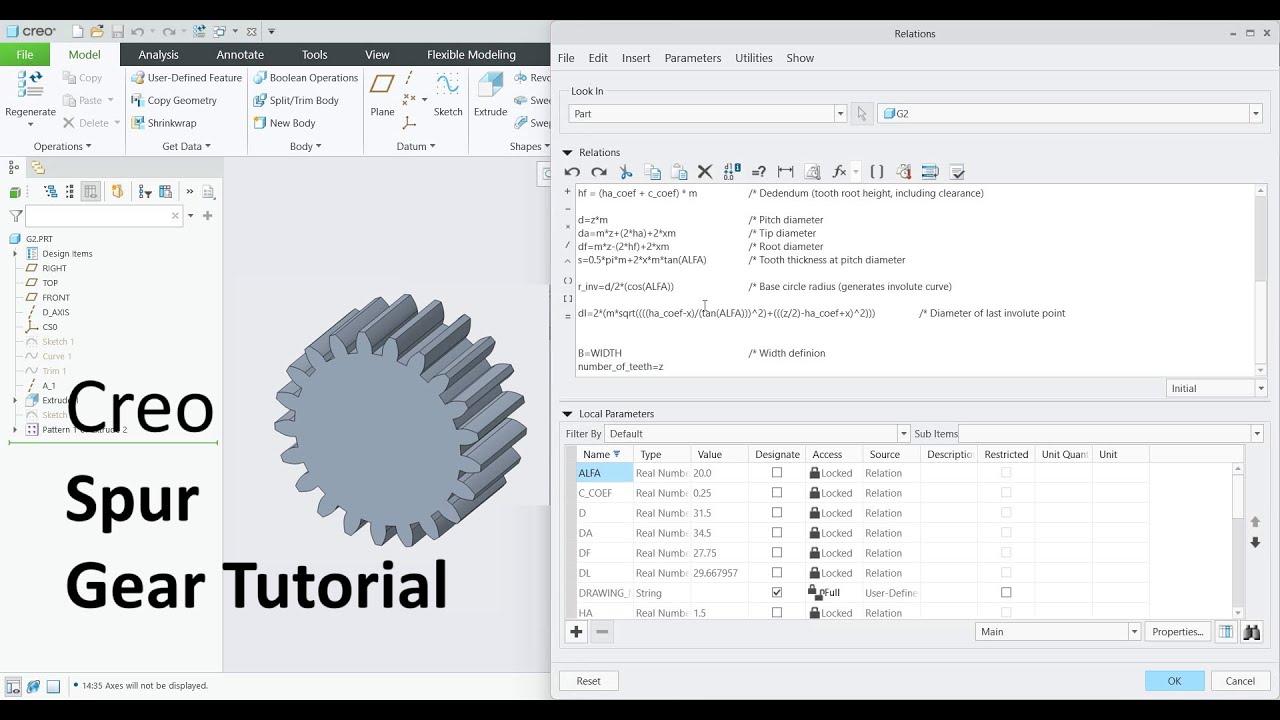Check Designate for the DF parameter
The width and height of the screenshot is (1280, 720).
coord(777,553)
